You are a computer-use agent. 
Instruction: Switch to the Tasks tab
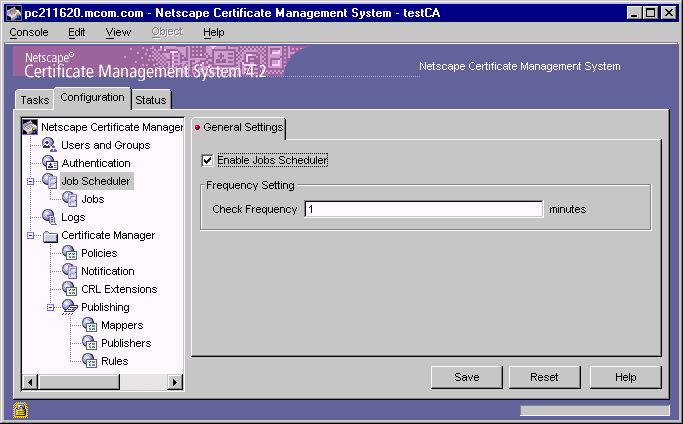34,100
